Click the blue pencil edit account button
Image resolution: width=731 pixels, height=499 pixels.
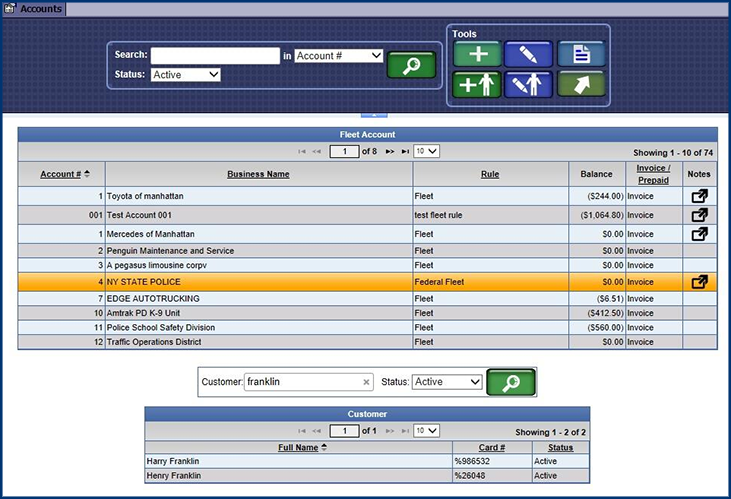529,54
